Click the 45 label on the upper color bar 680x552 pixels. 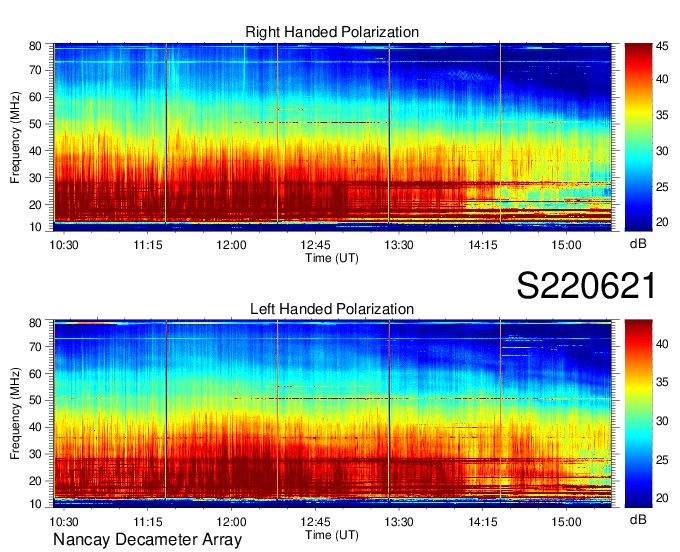point(662,46)
